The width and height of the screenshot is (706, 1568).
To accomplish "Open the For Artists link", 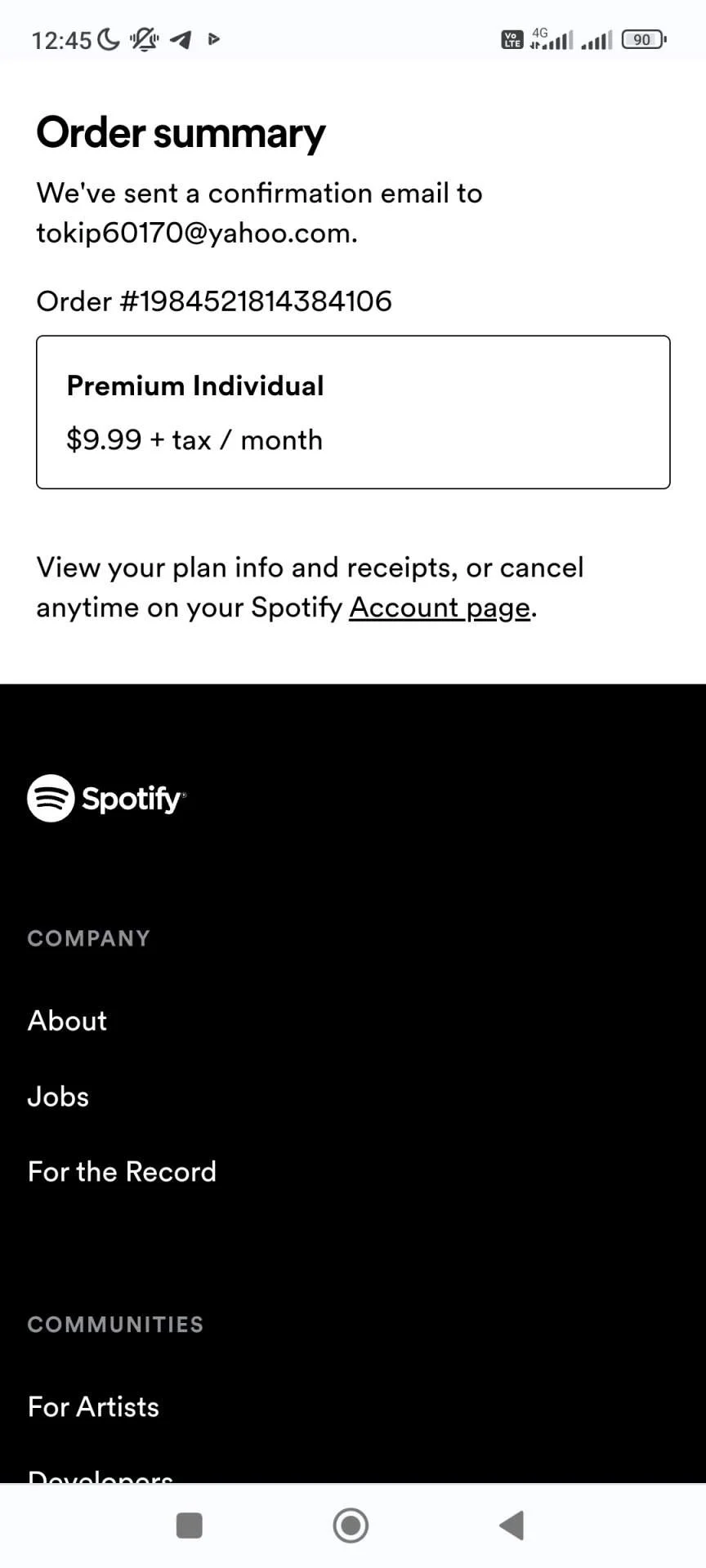I will point(93,1406).
